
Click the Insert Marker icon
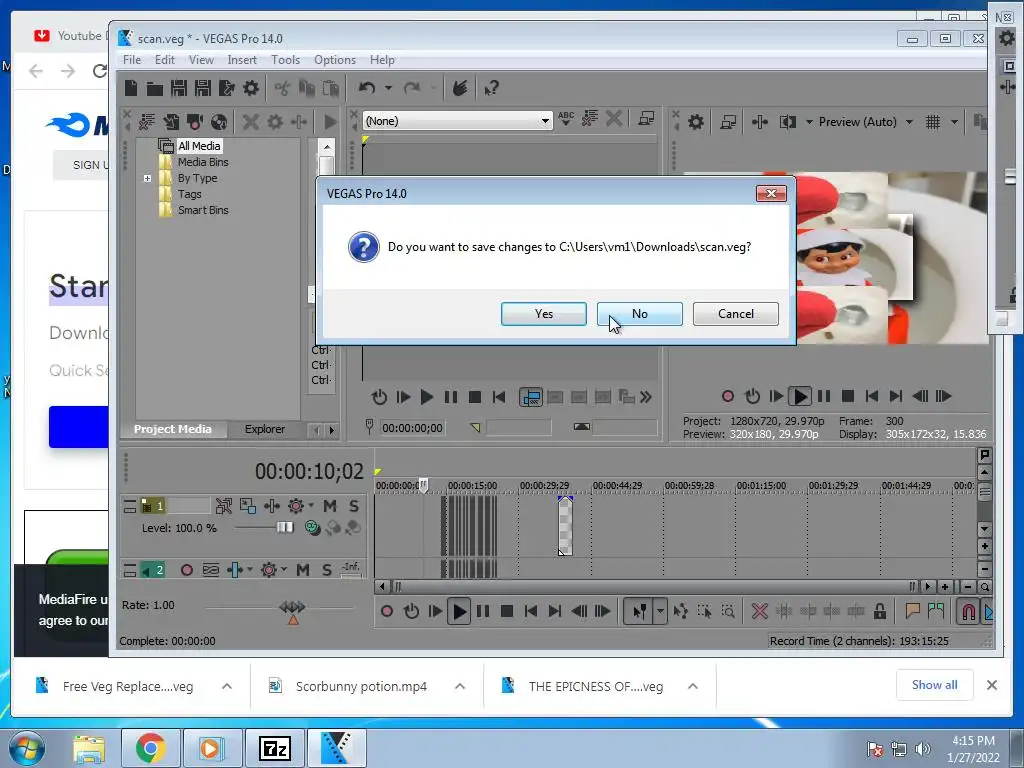(x=912, y=611)
